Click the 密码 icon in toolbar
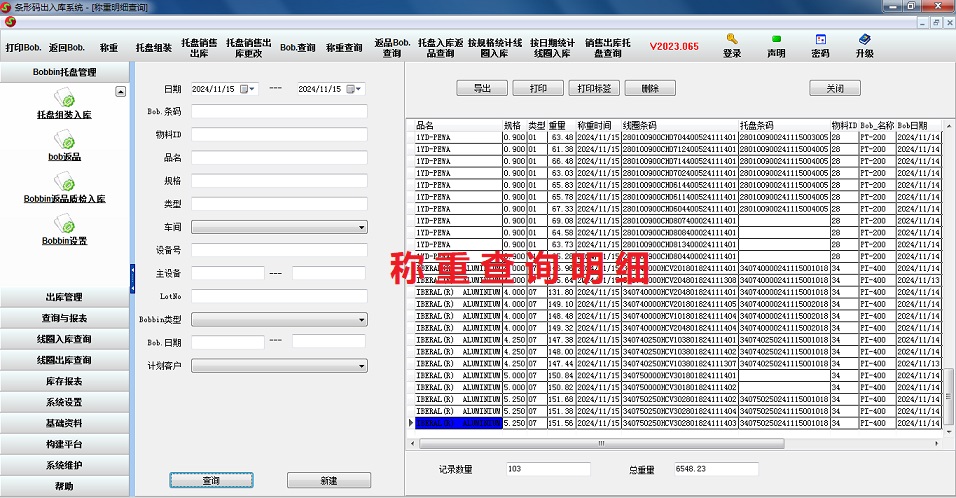The width and height of the screenshot is (956, 498). [x=819, y=40]
